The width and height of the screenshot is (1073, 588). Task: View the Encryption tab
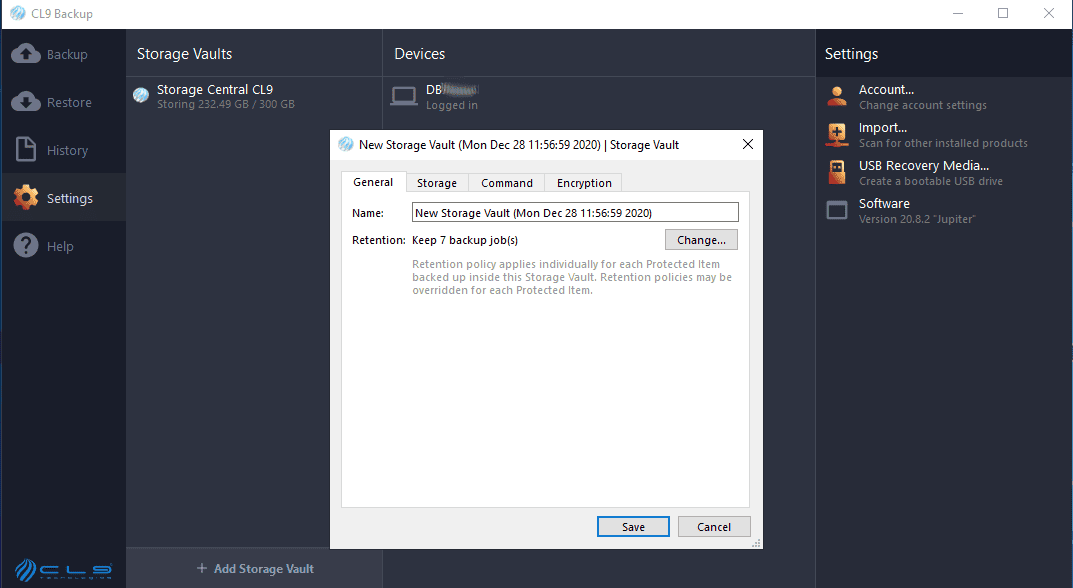tap(583, 183)
